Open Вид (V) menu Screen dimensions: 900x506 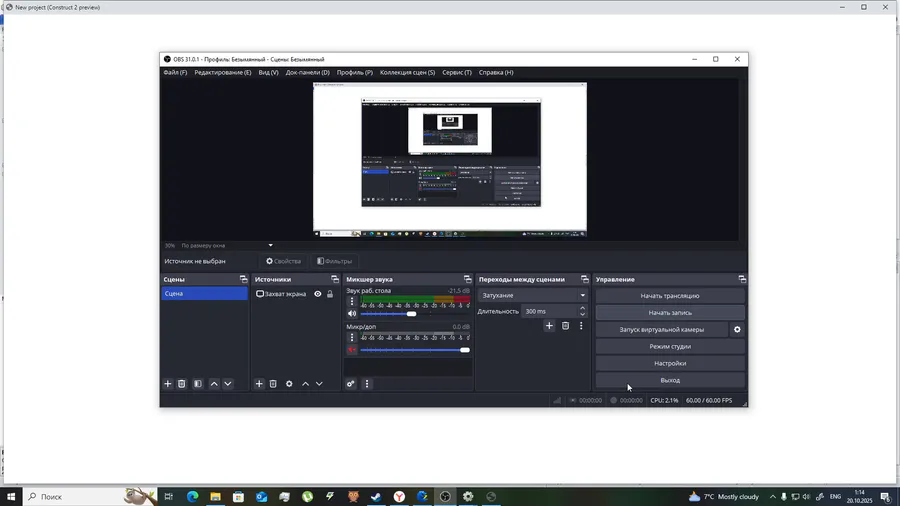tap(268, 72)
